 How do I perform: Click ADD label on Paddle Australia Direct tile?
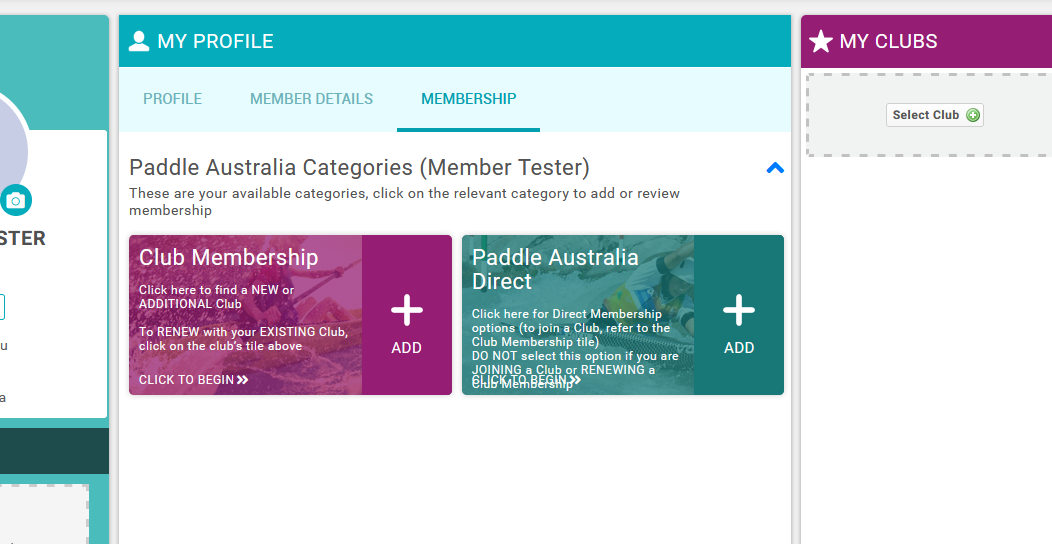738,348
